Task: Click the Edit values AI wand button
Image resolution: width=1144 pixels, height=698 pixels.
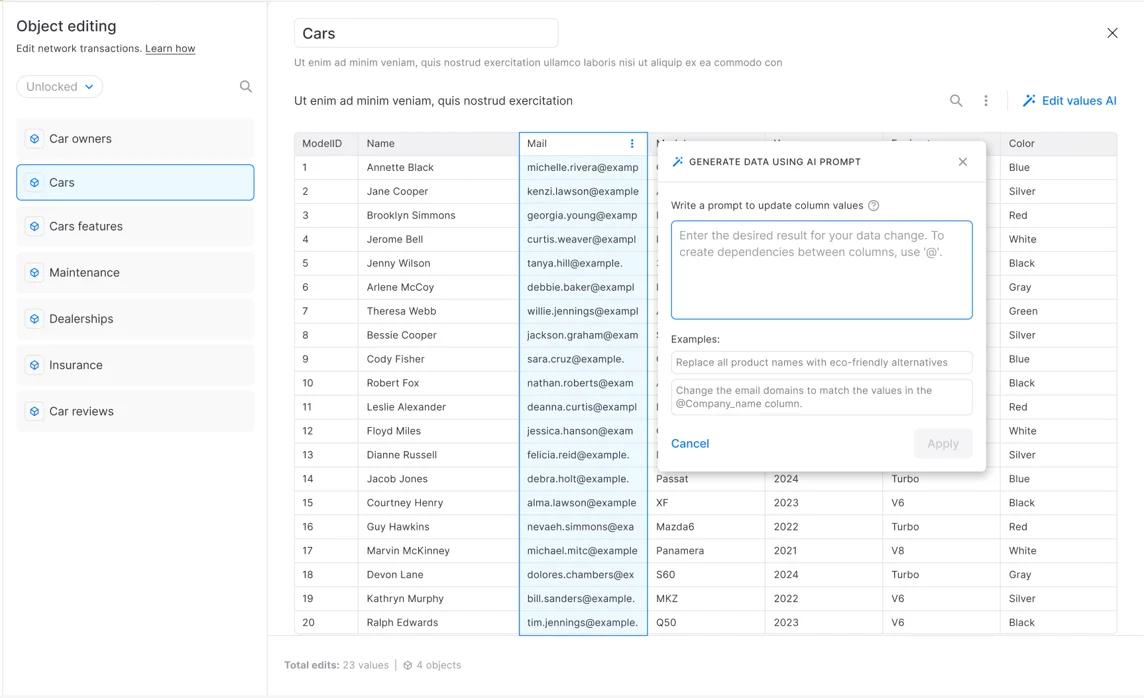Action: click(1069, 101)
